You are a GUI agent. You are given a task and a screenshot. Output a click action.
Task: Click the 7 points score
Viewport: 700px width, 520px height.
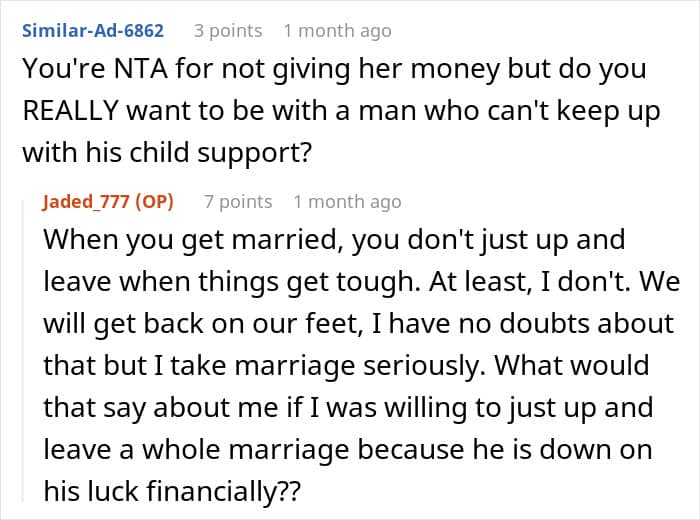[x=238, y=201]
